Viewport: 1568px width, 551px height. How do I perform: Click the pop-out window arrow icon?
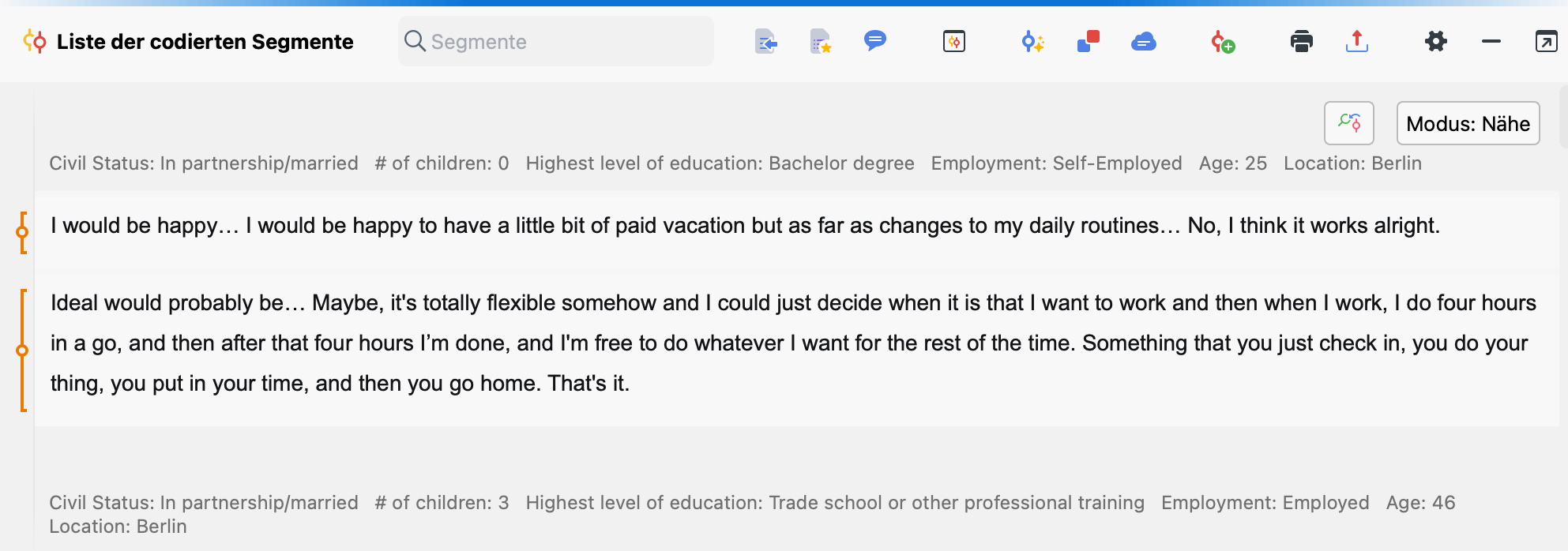[1546, 41]
